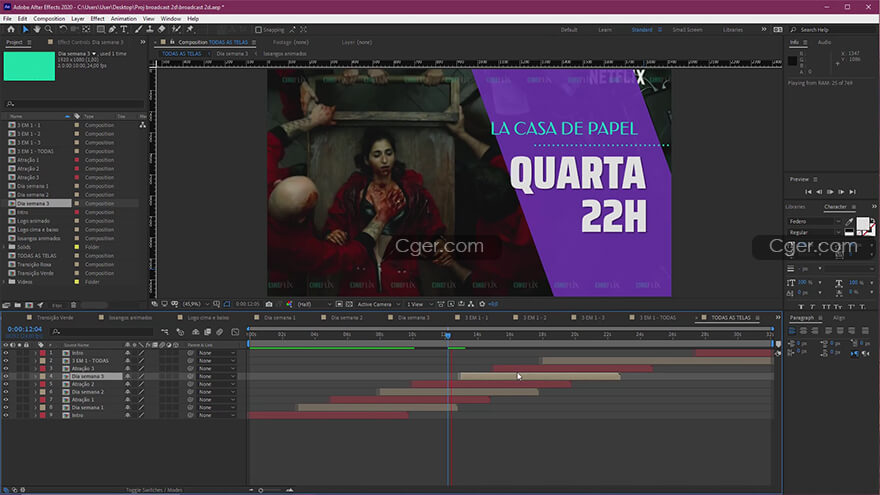Toggle visibility of 3 EM 1 - TODAS layer
This screenshot has height=495, width=880.
tap(6, 361)
